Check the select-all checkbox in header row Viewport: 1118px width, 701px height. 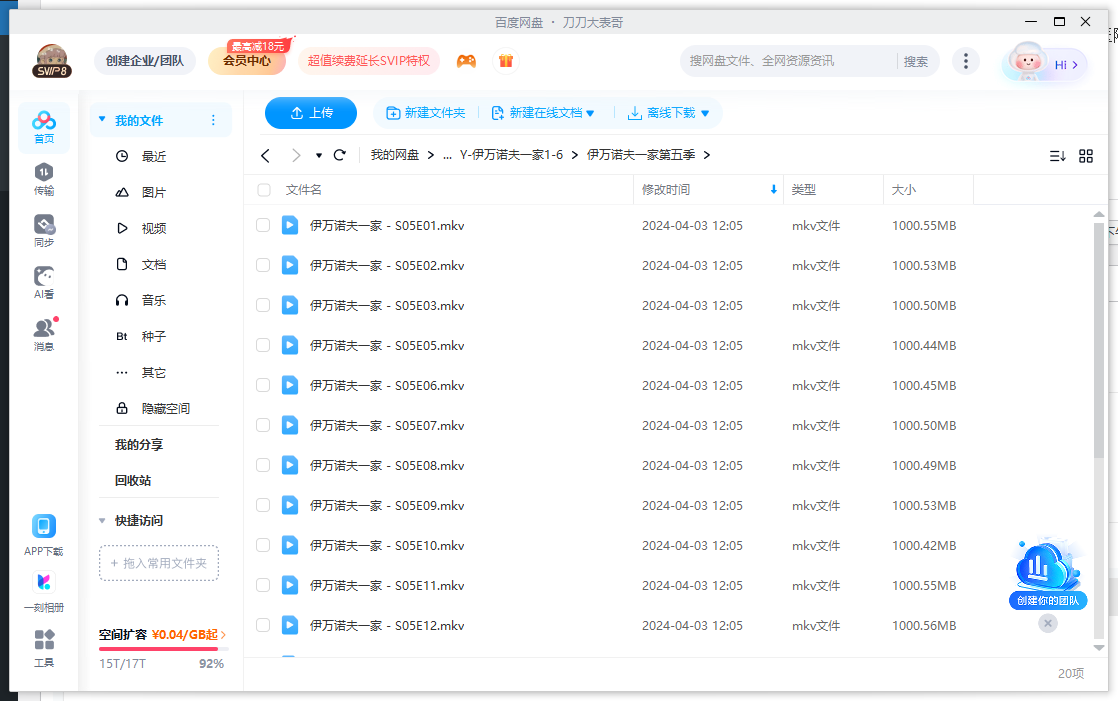tap(262, 189)
